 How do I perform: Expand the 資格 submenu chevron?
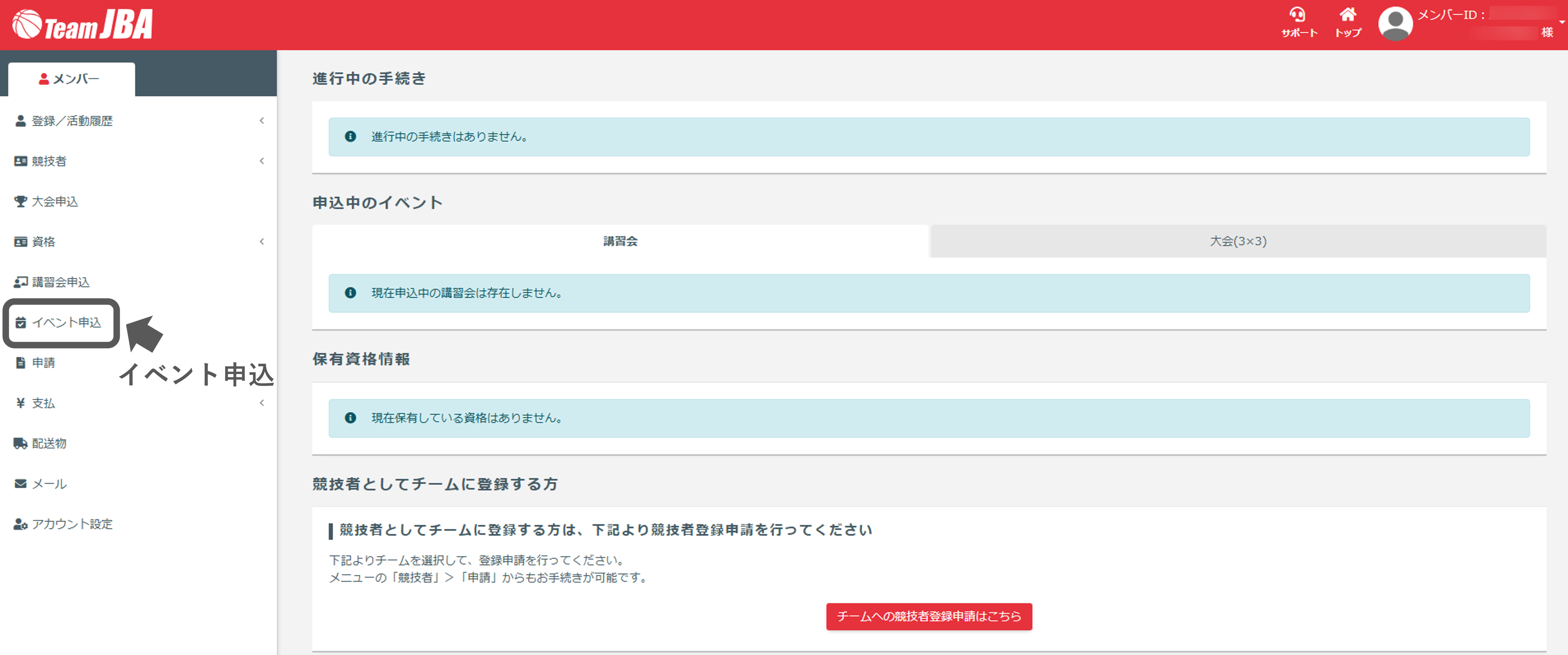point(262,241)
